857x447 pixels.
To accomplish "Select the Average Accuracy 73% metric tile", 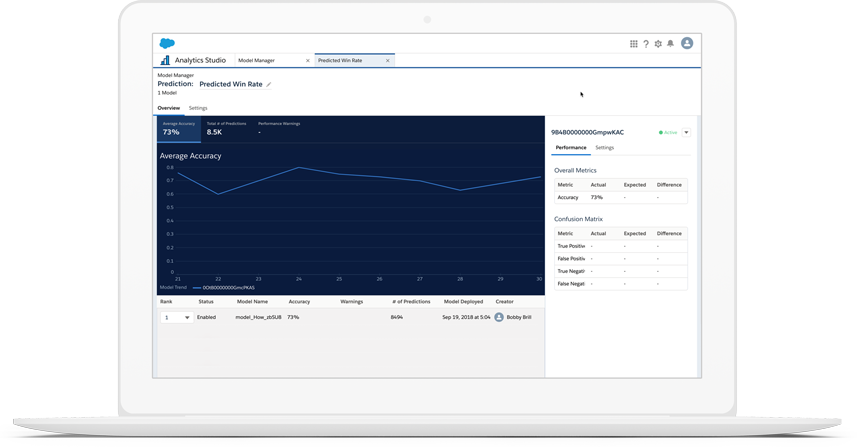I will 179,129.
